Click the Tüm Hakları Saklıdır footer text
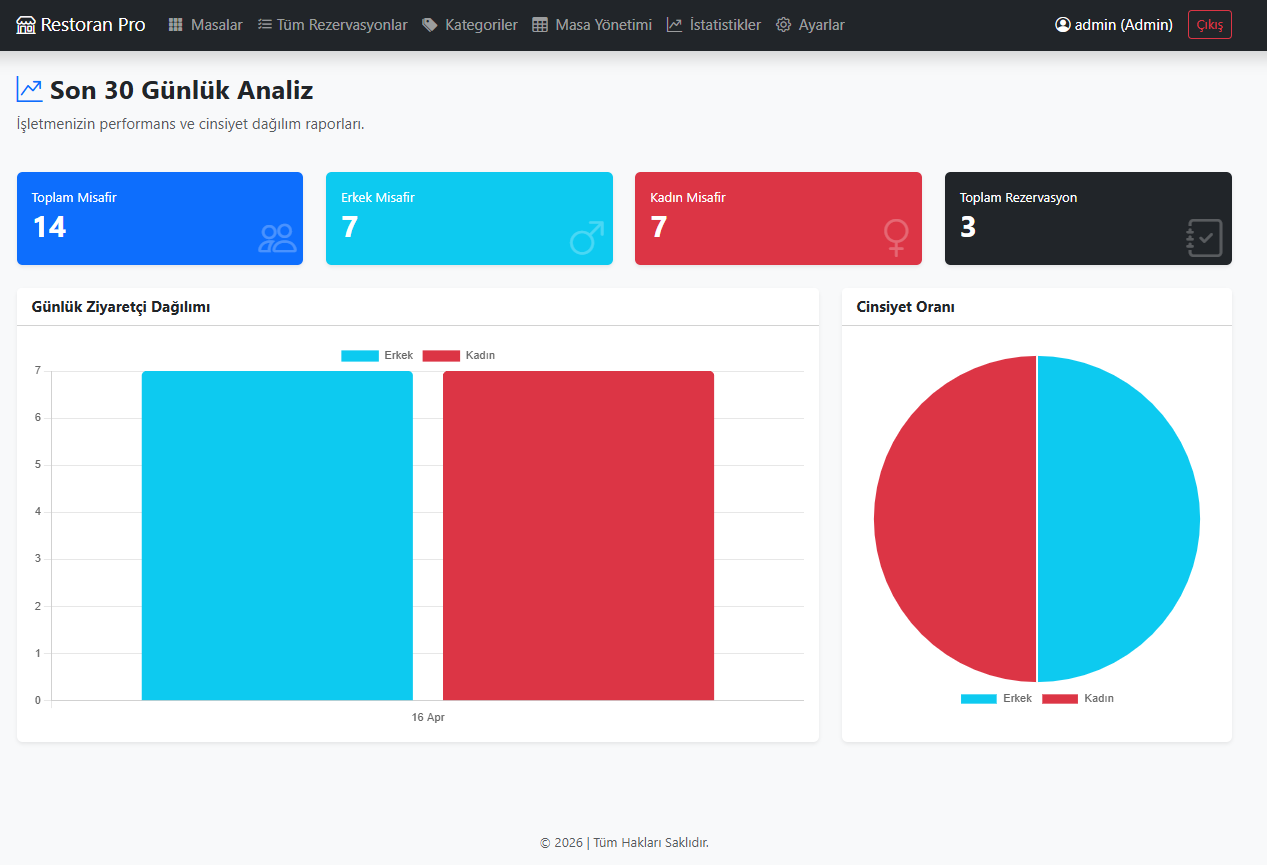Viewport: 1267px width, 865px height. click(651, 842)
